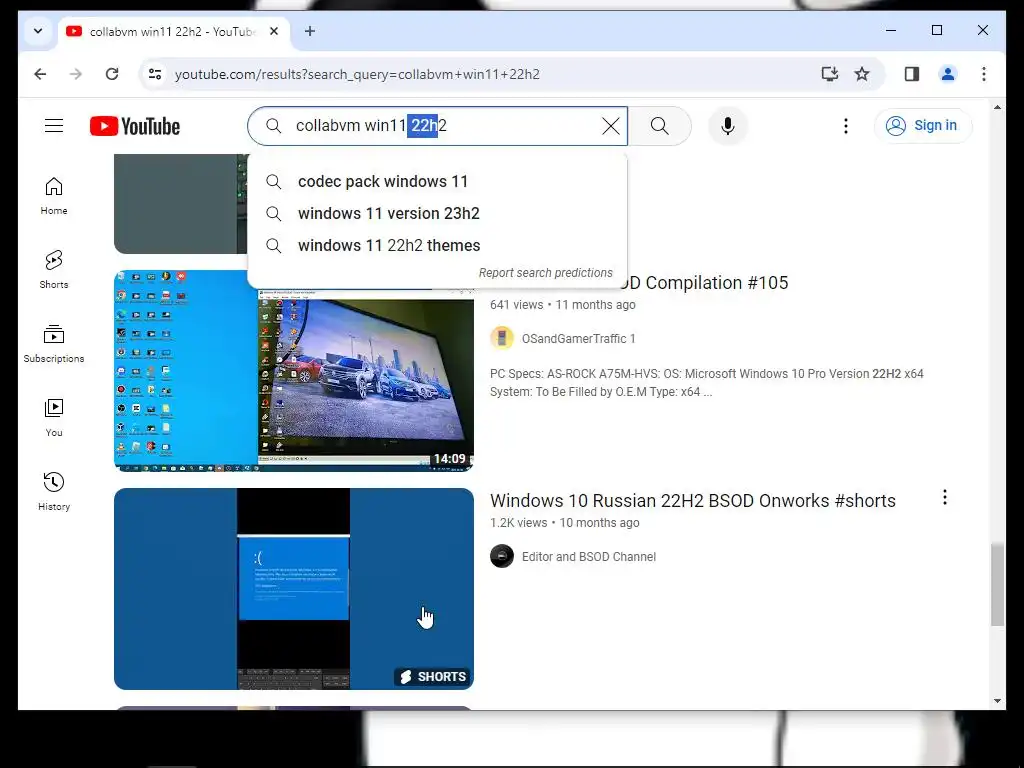Screen dimensions: 1024x768
Task: Open You section in sidebar
Action: [54, 417]
